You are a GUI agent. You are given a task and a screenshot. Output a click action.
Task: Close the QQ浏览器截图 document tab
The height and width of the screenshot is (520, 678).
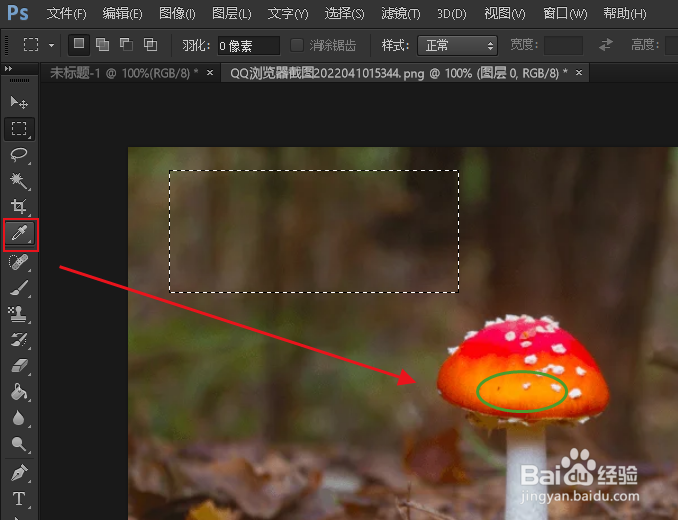click(579, 73)
